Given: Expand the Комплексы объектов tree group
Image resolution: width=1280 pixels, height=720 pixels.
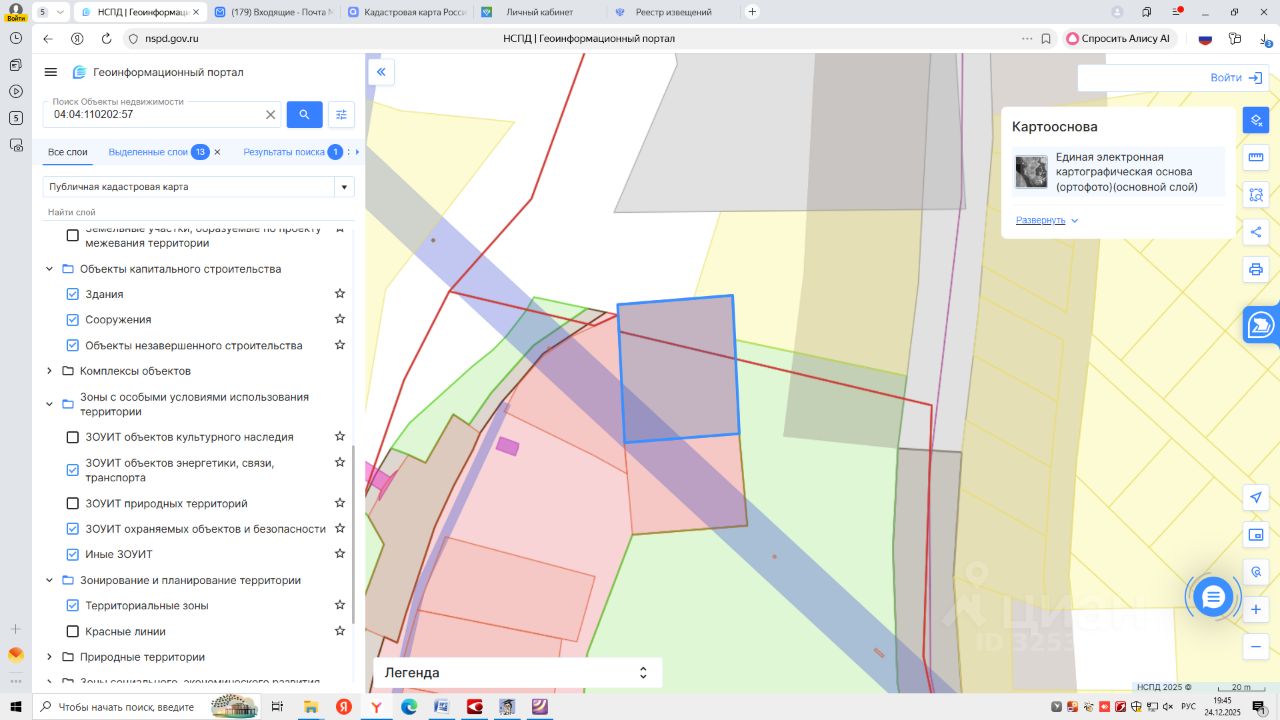Looking at the screenshot, I should (x=50, y=371).
